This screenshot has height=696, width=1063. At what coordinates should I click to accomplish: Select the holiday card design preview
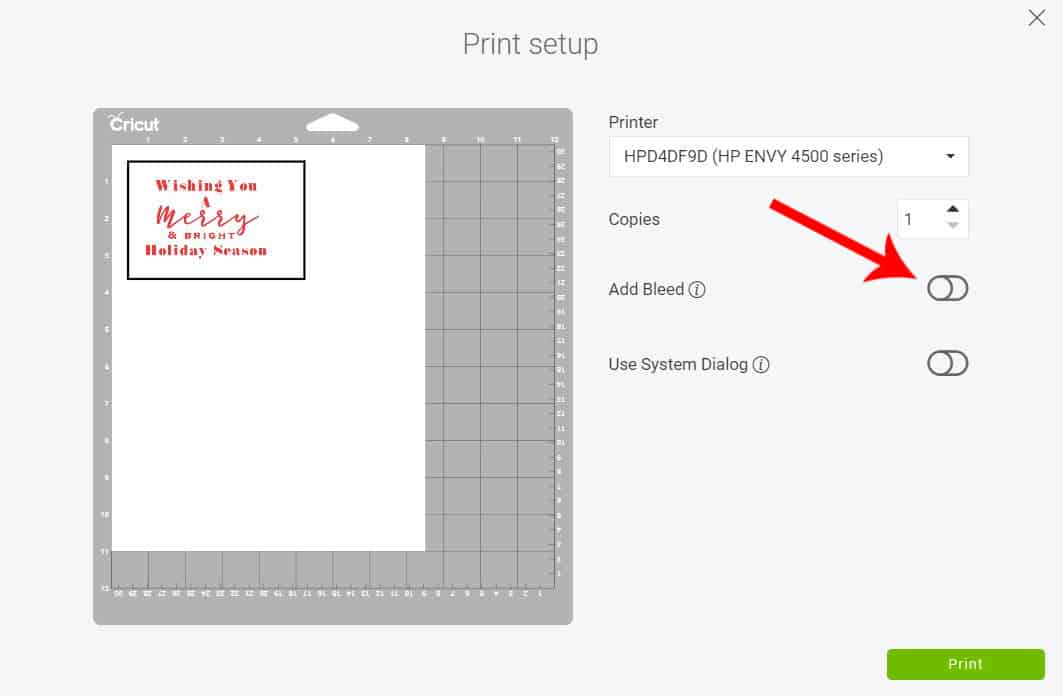pos(216,220)
